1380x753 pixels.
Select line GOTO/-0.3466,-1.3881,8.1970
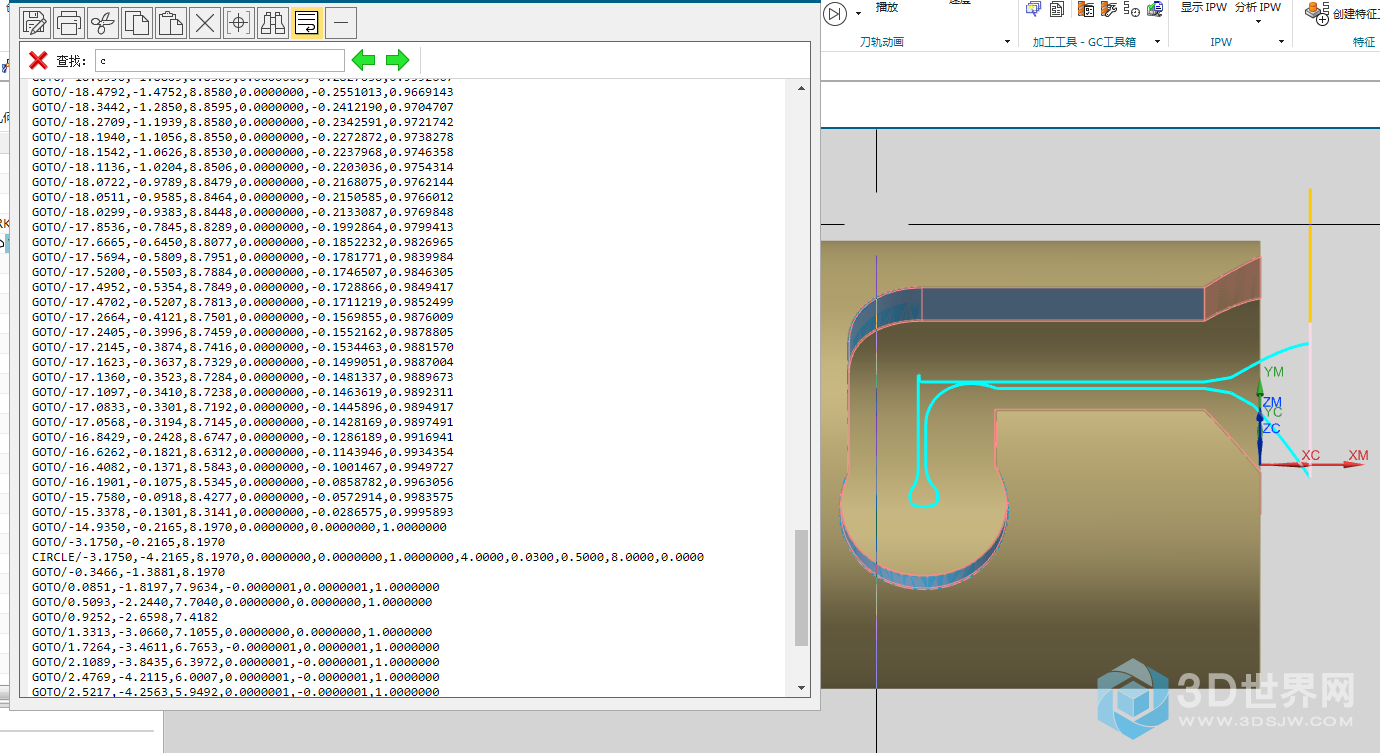pos(128,572)
